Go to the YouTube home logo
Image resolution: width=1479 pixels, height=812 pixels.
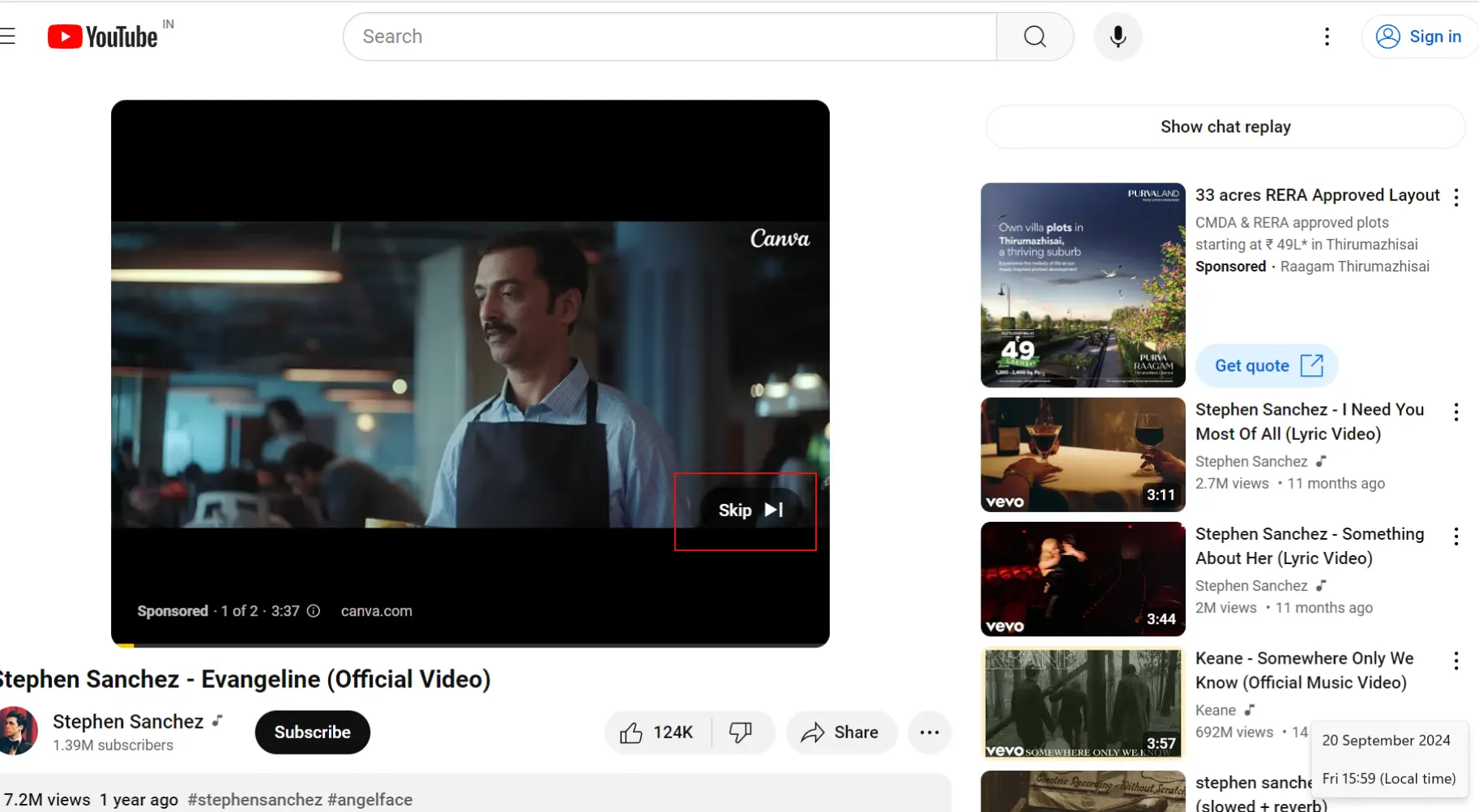[x=103, y=36]
